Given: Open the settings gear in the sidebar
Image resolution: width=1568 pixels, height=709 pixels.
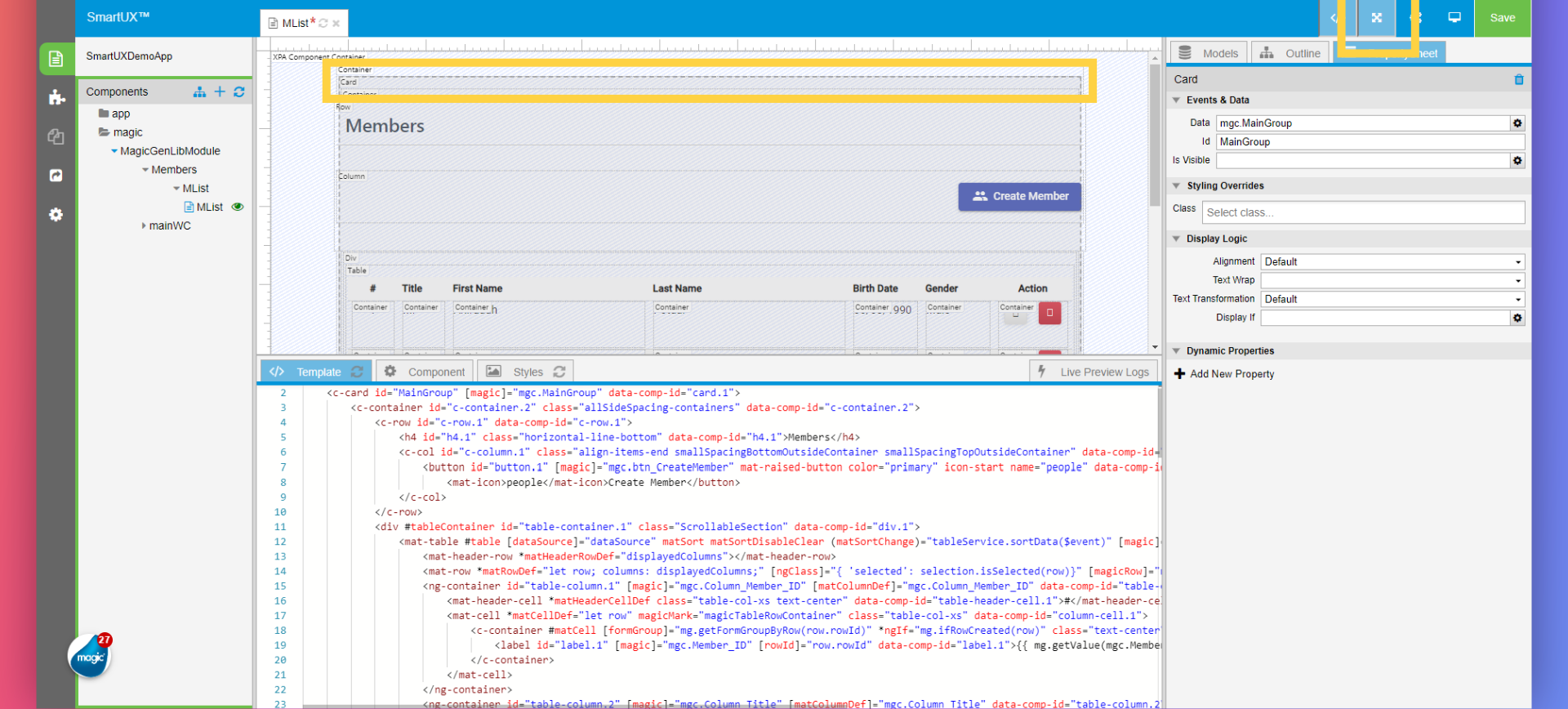Looking at the screenshot, I should (x=56, y=215).
